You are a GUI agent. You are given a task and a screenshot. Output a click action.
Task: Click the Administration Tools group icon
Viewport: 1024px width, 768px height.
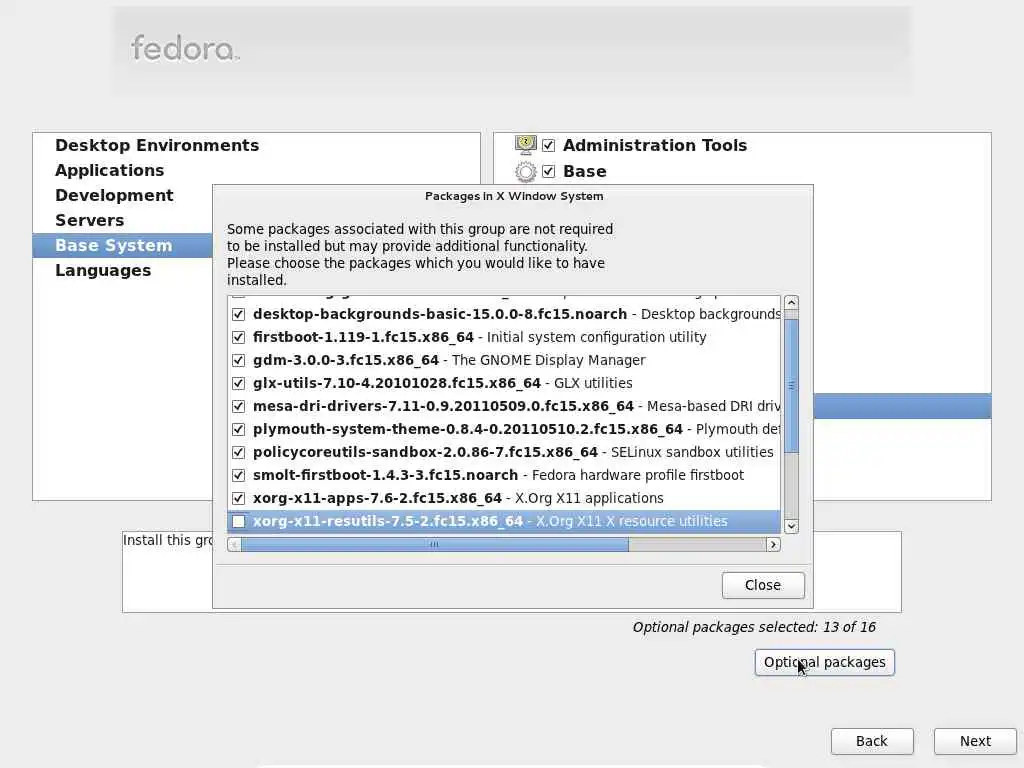tap(526, 145)
